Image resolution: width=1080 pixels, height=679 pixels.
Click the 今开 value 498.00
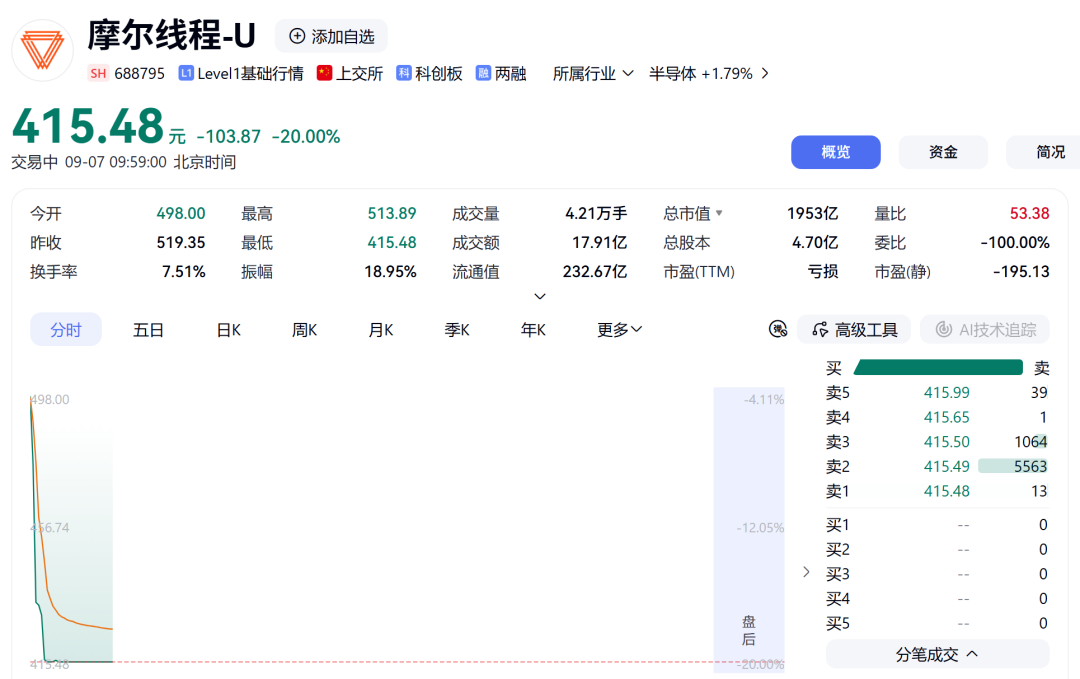181,213
